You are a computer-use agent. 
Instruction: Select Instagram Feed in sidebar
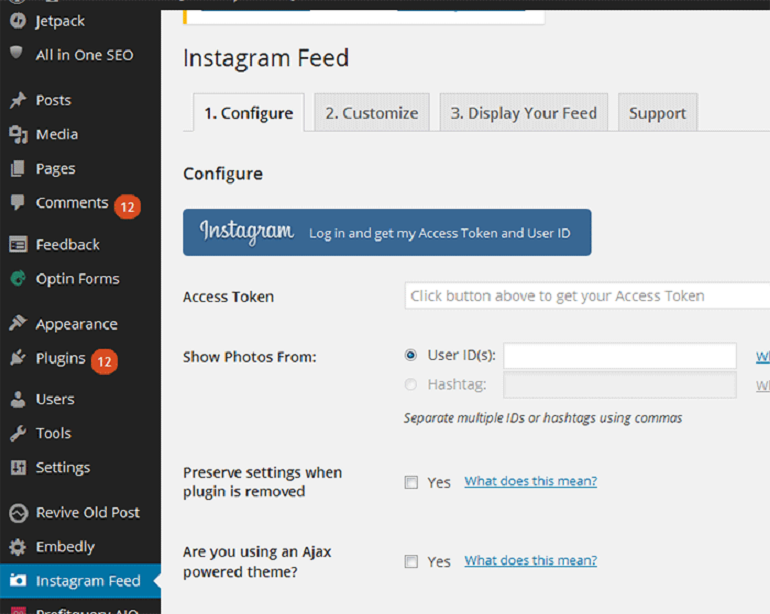[x=81, y=581]
